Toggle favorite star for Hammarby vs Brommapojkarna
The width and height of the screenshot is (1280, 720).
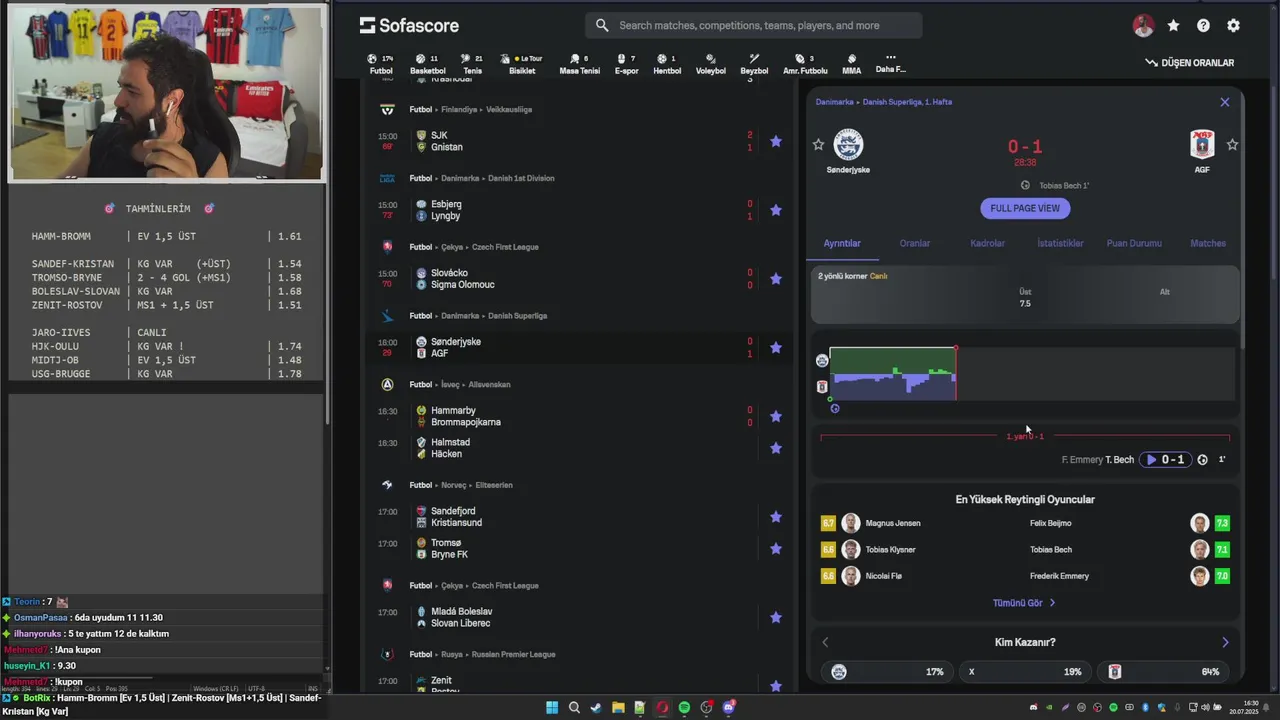point(776,416)
